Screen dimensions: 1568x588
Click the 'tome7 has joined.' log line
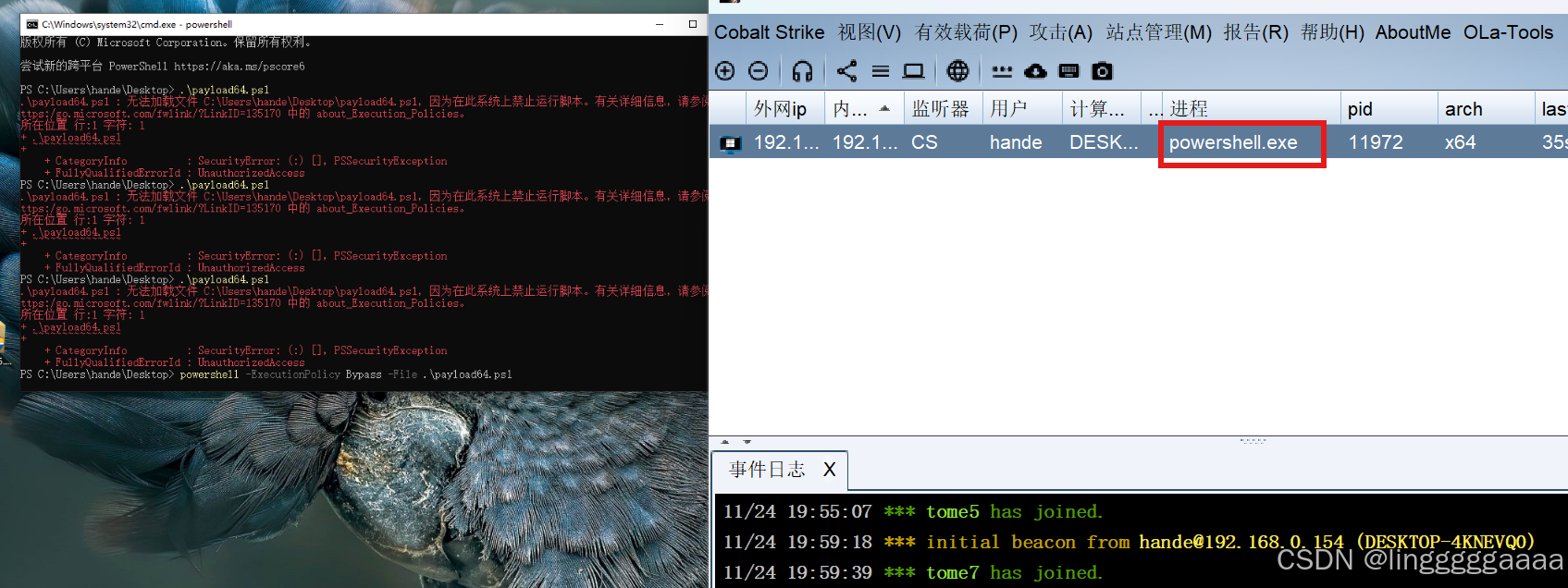point(912,572)
